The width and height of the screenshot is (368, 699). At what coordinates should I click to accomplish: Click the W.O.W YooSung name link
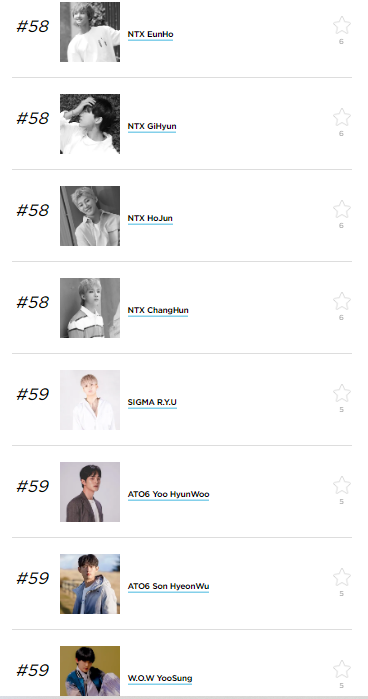(160, 678)
